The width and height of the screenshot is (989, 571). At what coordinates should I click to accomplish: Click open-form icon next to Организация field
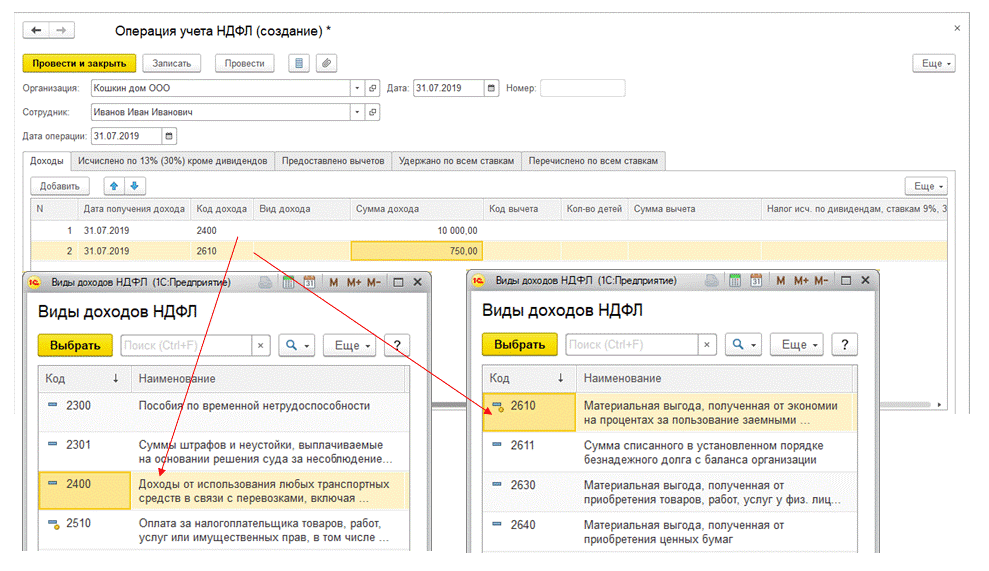click(x=373, y=88)
